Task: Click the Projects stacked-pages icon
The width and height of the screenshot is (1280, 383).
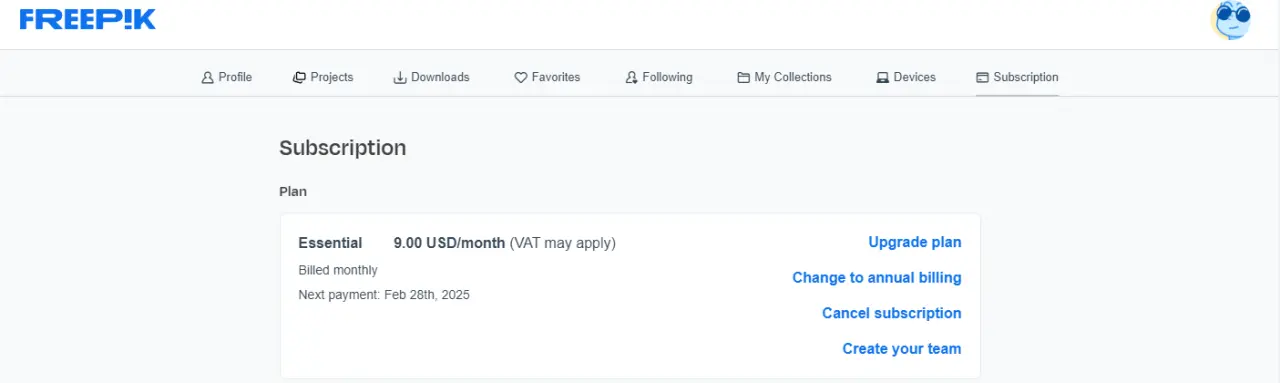Action: pyautogui.click(x=299, y=77)
